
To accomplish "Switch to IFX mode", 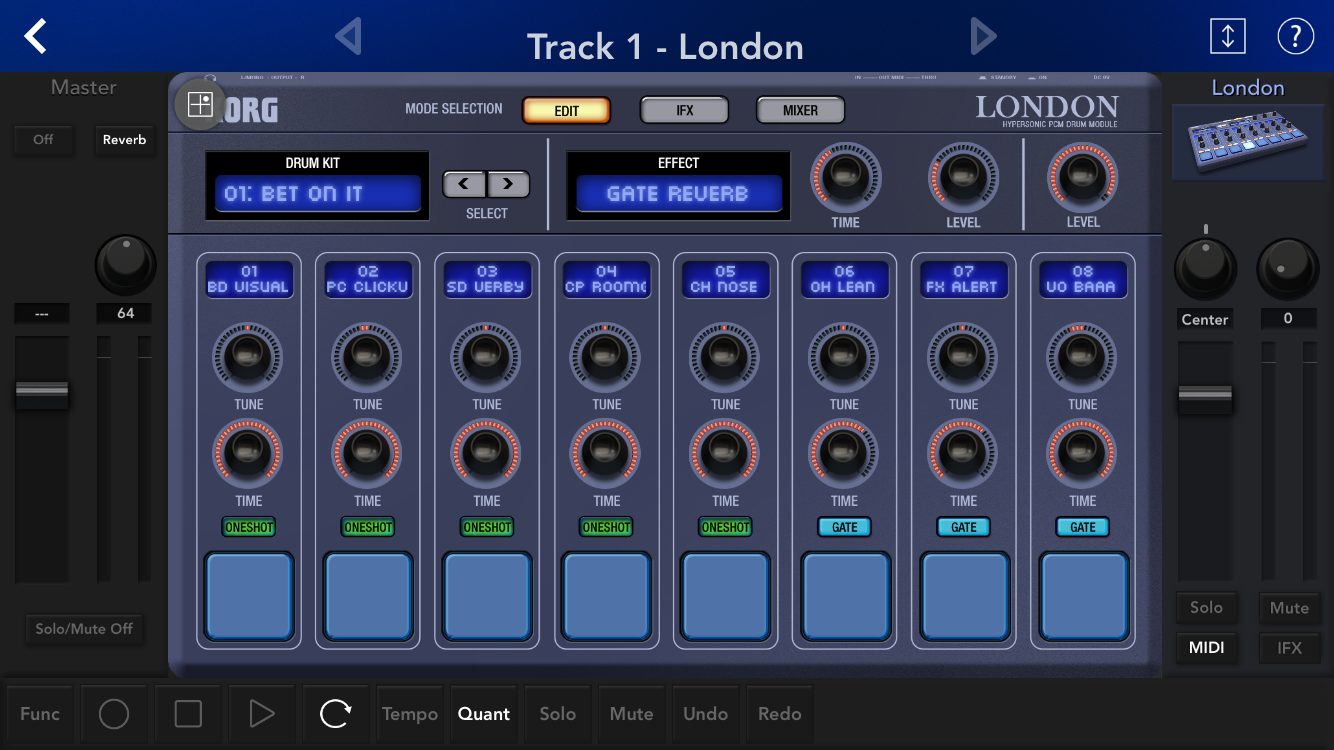I will (684, 110).
